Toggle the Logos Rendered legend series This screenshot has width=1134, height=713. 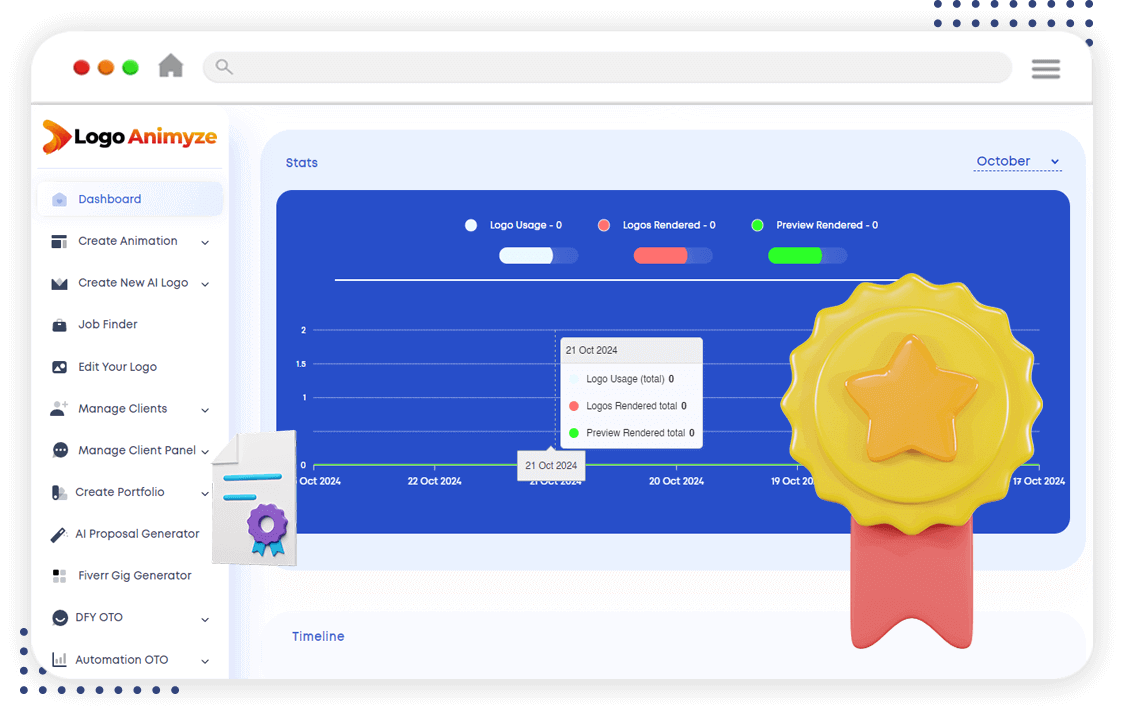658,225
